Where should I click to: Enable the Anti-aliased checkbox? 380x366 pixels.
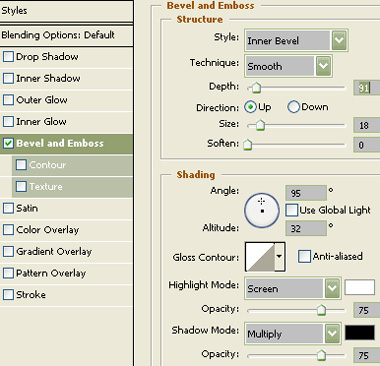pyautogui.click(x=304, y=256)
